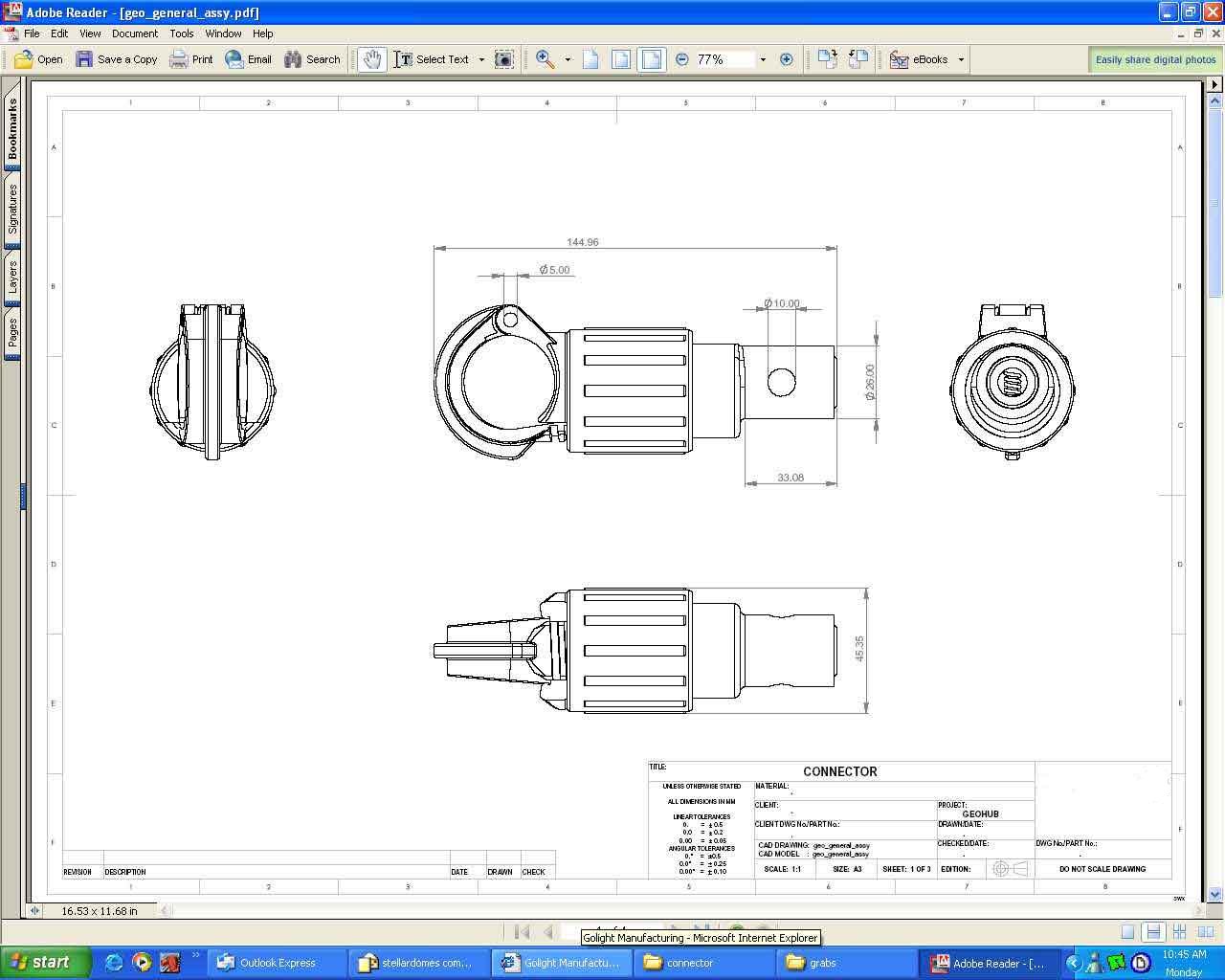Click the Zoom In plus button
The width and height of the screenshot is (1225, 980).
click(x=787, y=59)
